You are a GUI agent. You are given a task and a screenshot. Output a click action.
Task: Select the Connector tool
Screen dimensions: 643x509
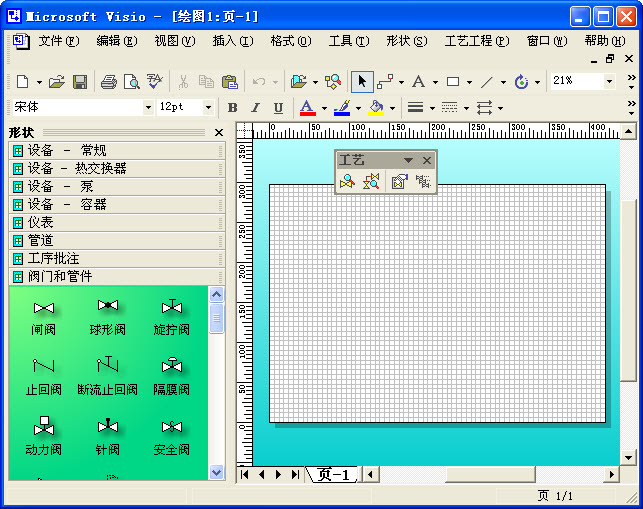[385, 82]
